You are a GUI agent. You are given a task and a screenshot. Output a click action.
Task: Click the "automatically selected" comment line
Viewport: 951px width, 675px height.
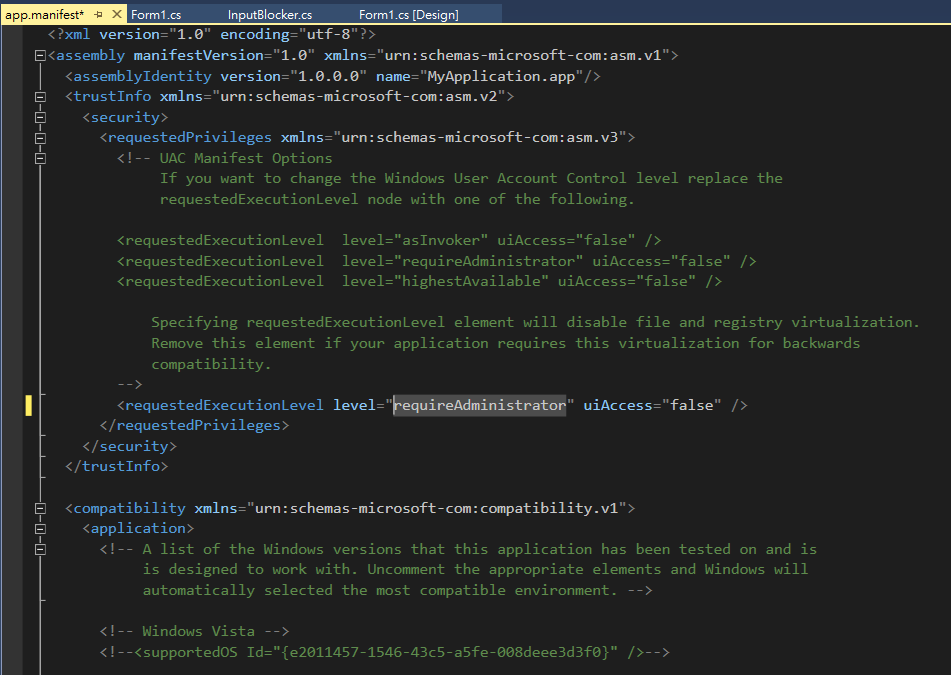point(397,590)
